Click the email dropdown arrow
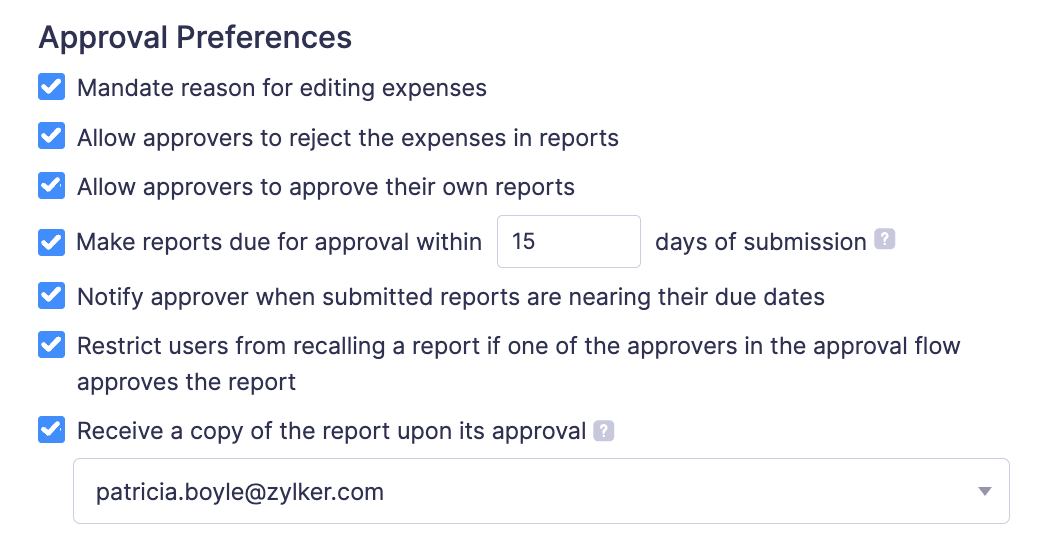The height and width of the screenshot is (552, 1060). [x=984, y=491]
